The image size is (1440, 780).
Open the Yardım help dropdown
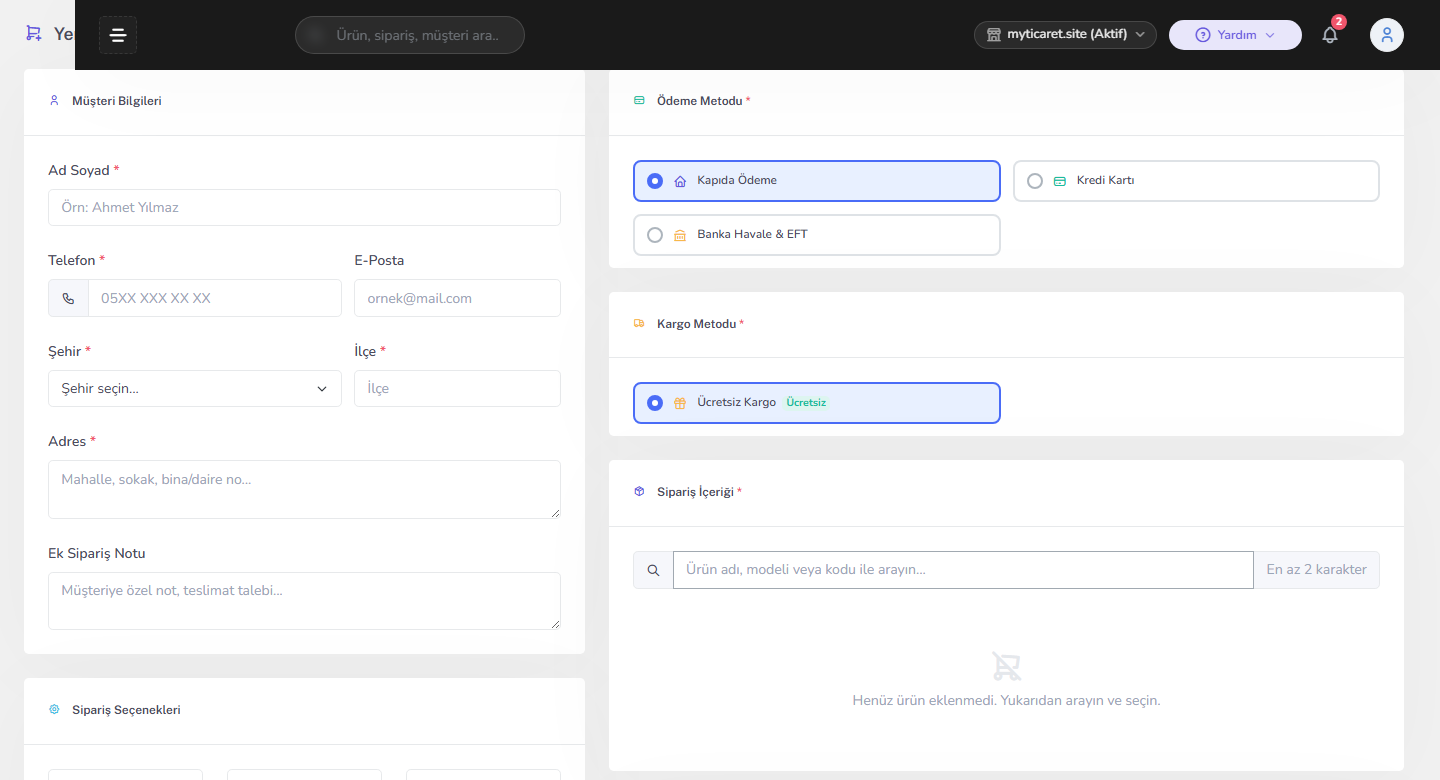(1235, 35)
